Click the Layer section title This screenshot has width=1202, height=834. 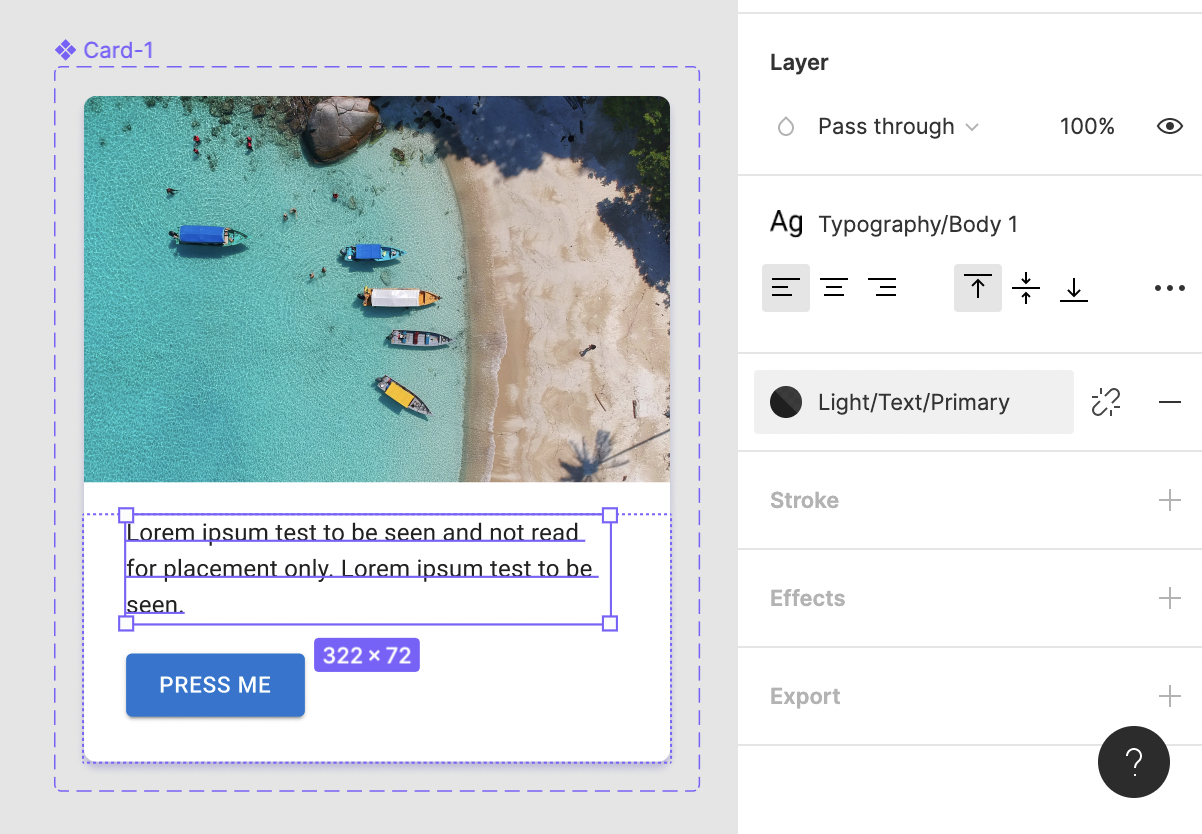tap(799, 62)
